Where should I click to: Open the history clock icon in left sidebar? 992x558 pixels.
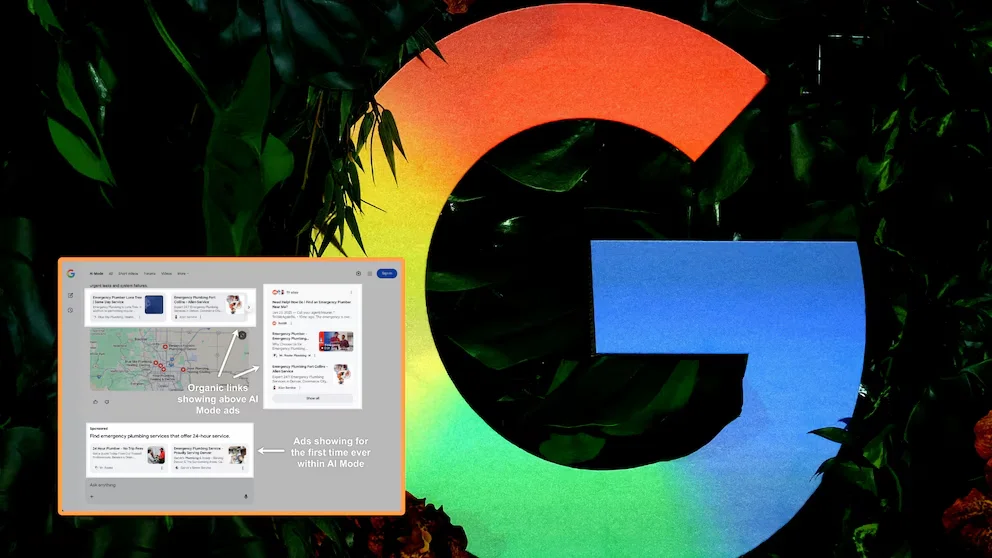click(70, 311)
